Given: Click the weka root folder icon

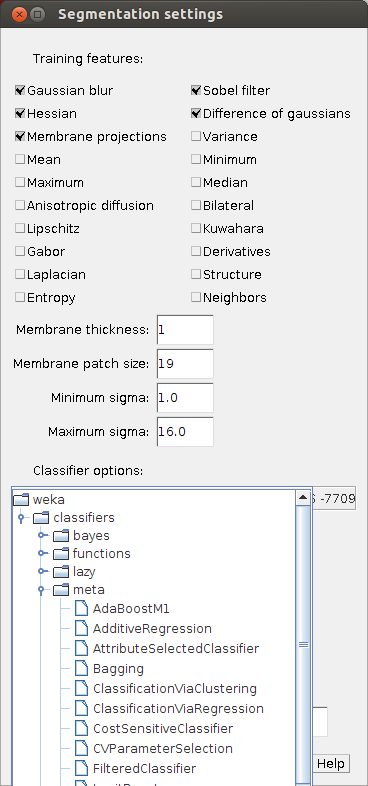Looking at the screenshot, I should pos(21,499).
